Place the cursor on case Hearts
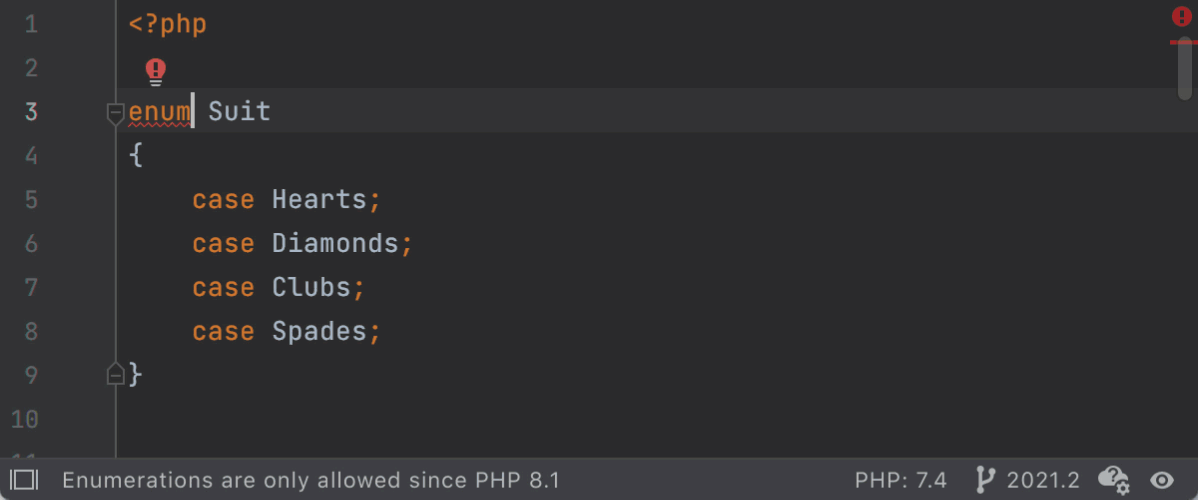The height and width of the screenshot is (500, 1198). 286,200
